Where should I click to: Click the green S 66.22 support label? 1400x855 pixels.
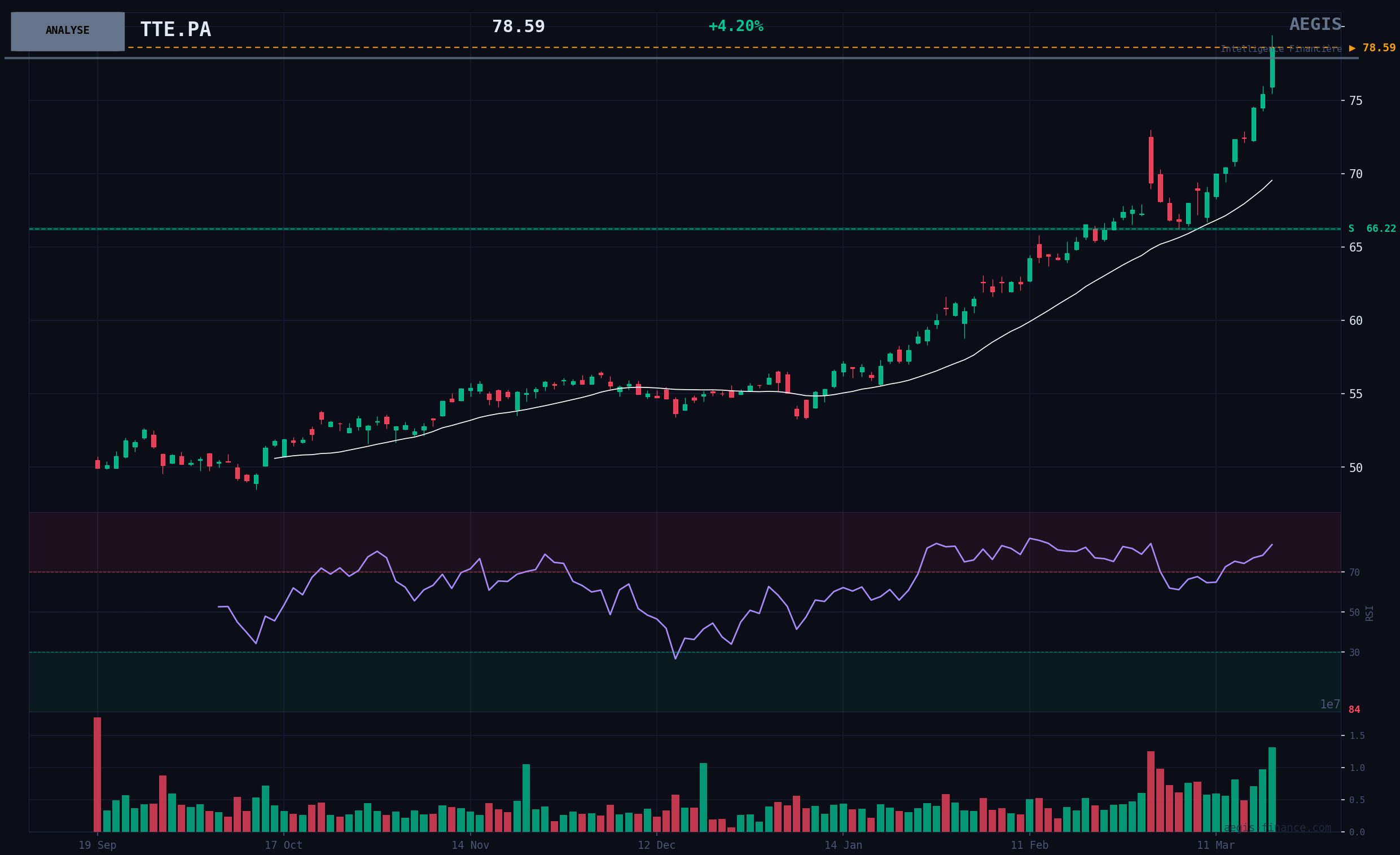tap(1372, 229)
